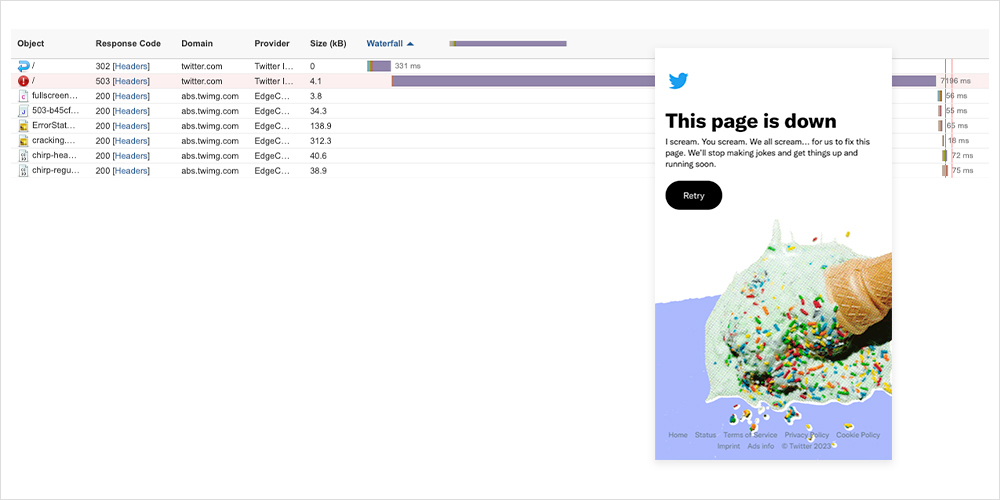Image resolution: width=1000 pixels, height=500 pixels.
Task: Click the chirp-regu font file icon
Action: coord(24,171)
